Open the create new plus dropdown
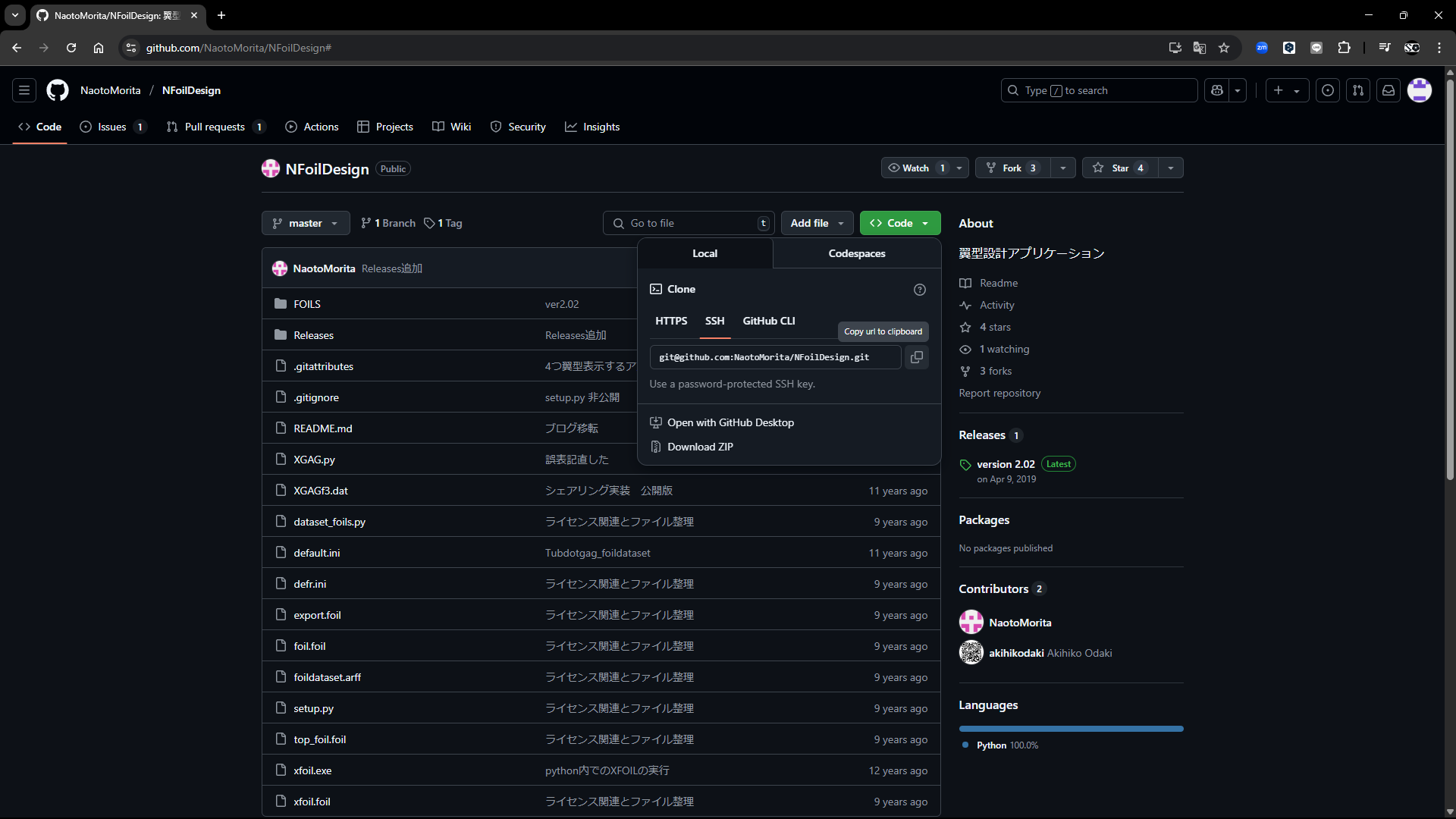The image size is (1456, 819). coord(1287,90)
